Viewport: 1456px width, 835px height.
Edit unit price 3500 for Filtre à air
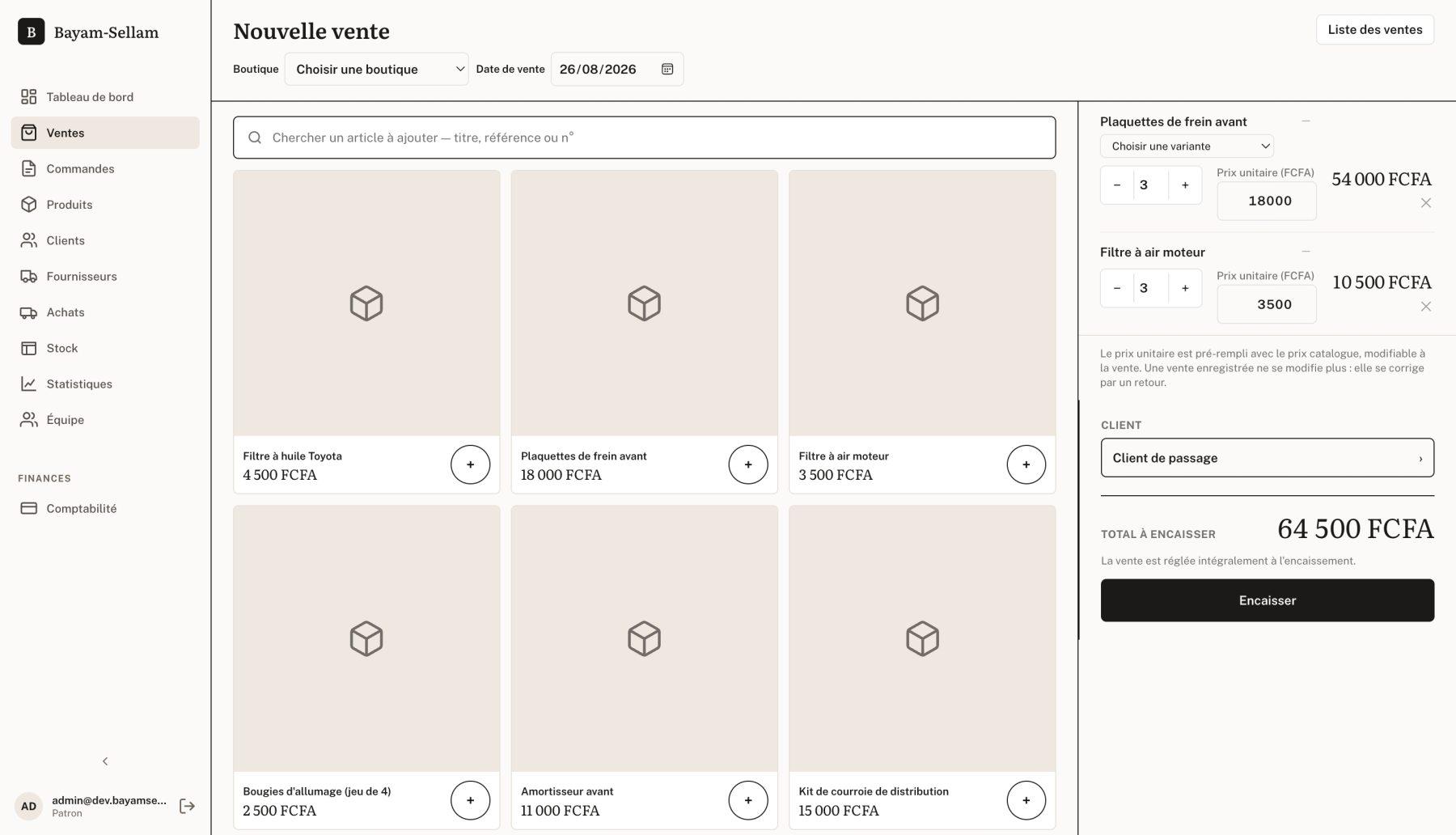1267,304
